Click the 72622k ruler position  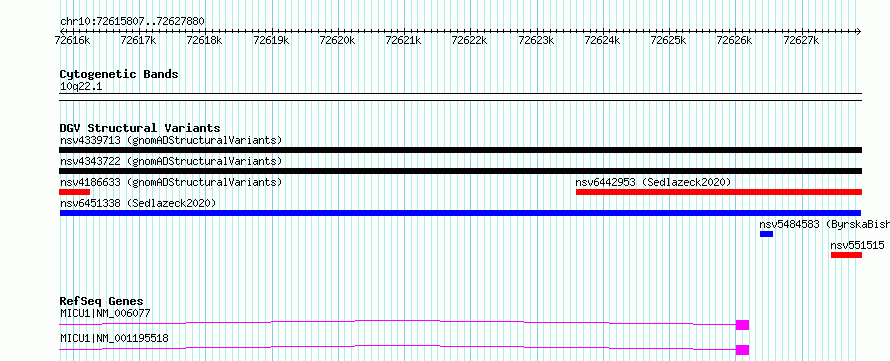[469, 40]
